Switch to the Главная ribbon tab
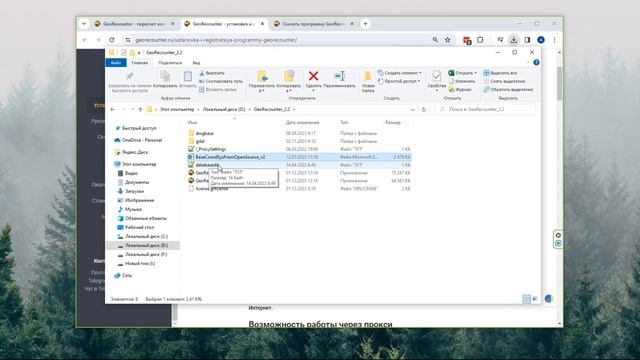This screenshot has height=360, width=640. tap(140, 63)
